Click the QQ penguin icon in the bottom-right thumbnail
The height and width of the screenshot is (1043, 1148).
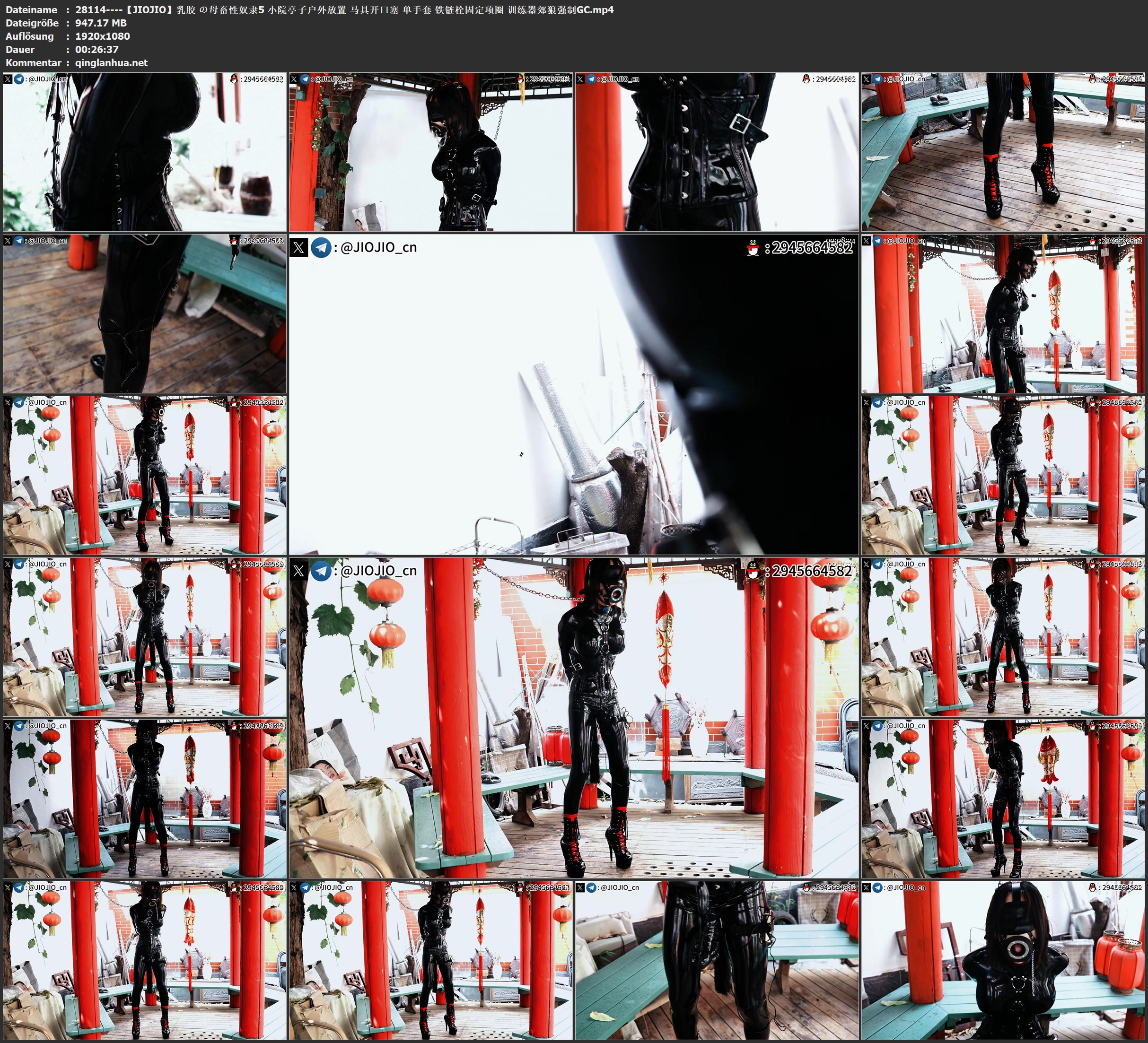(x=1093, y=887)
